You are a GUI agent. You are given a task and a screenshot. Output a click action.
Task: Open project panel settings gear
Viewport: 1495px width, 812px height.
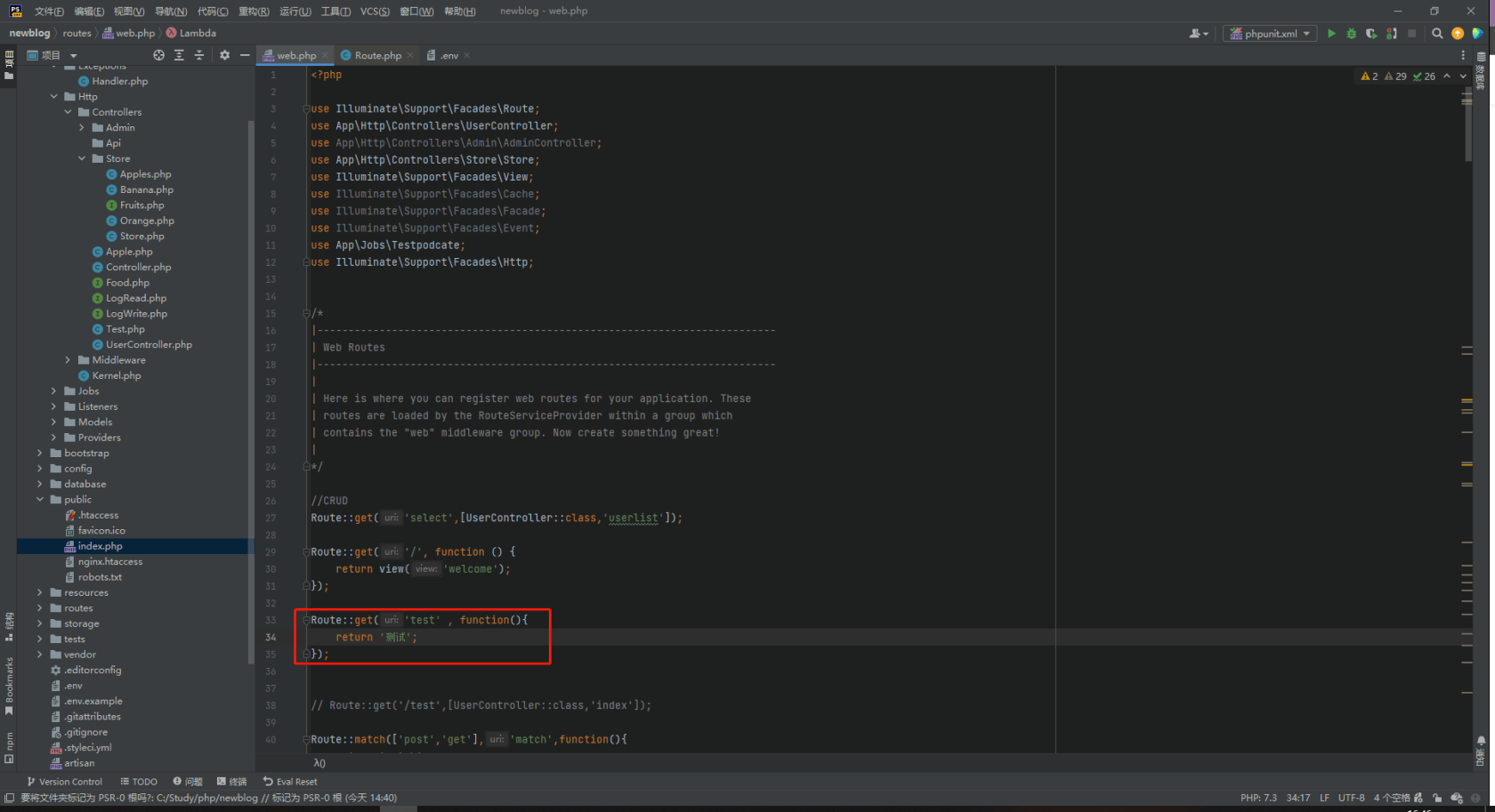pyautogui.click(x=224, y=55)
